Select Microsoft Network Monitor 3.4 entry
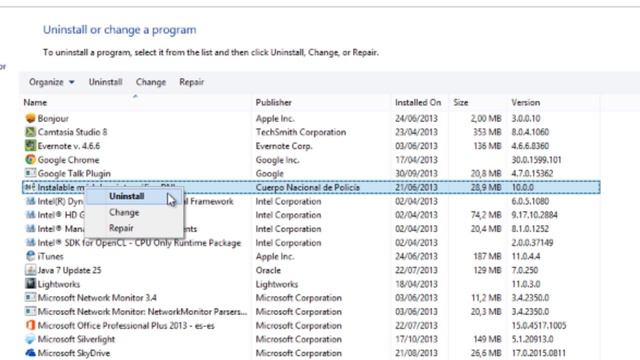This screenshot has height=360, width=640. point(97,298)
